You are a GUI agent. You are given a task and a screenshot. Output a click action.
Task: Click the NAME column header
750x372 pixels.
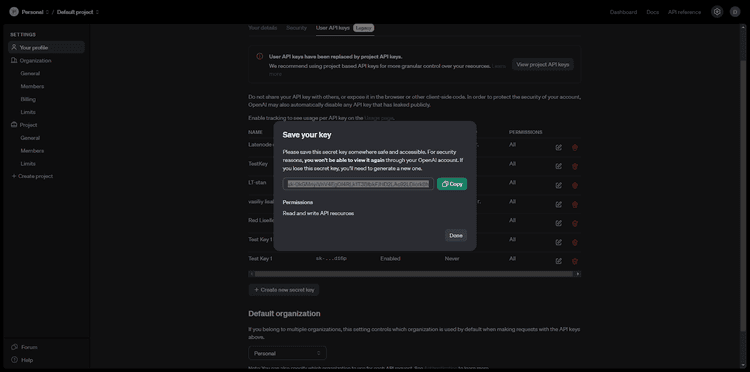[x=255, y=132]
